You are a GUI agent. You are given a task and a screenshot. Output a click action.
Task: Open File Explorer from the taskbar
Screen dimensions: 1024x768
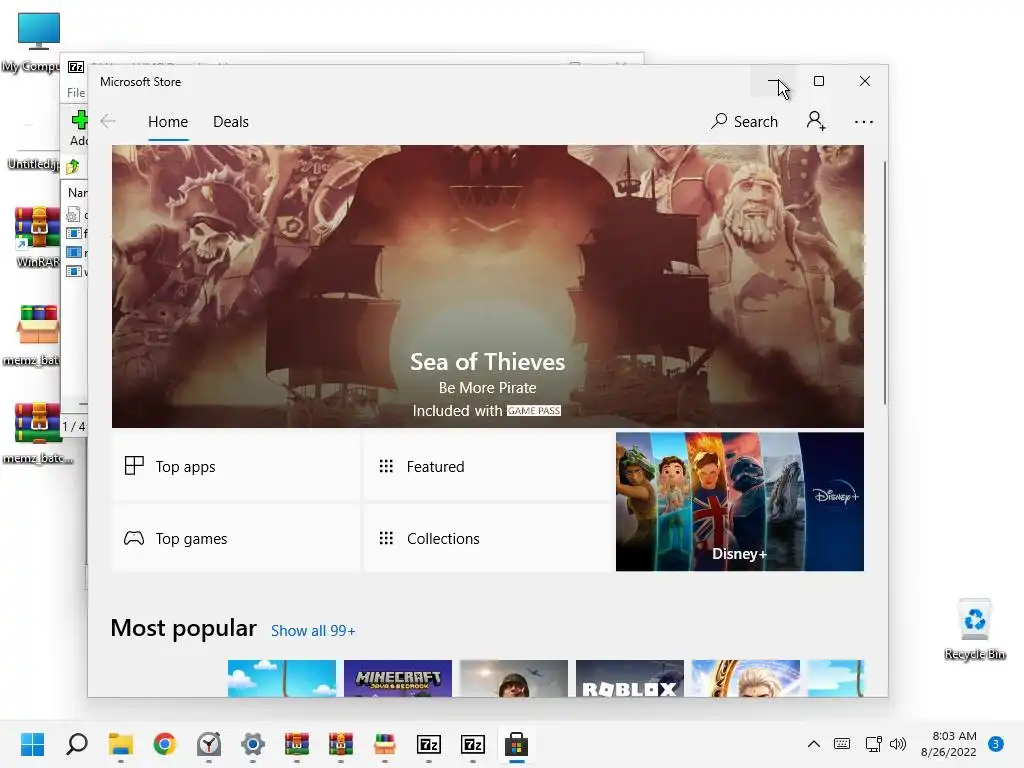[x=121, y=744]
